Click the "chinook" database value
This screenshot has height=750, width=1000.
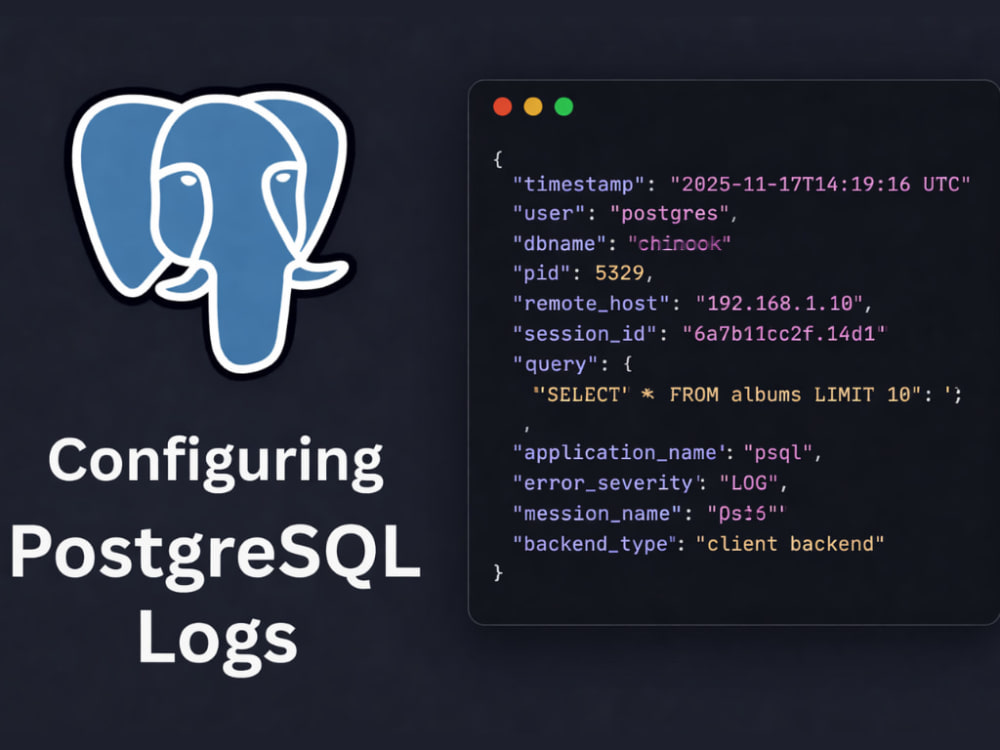click(x=679, y=243)
